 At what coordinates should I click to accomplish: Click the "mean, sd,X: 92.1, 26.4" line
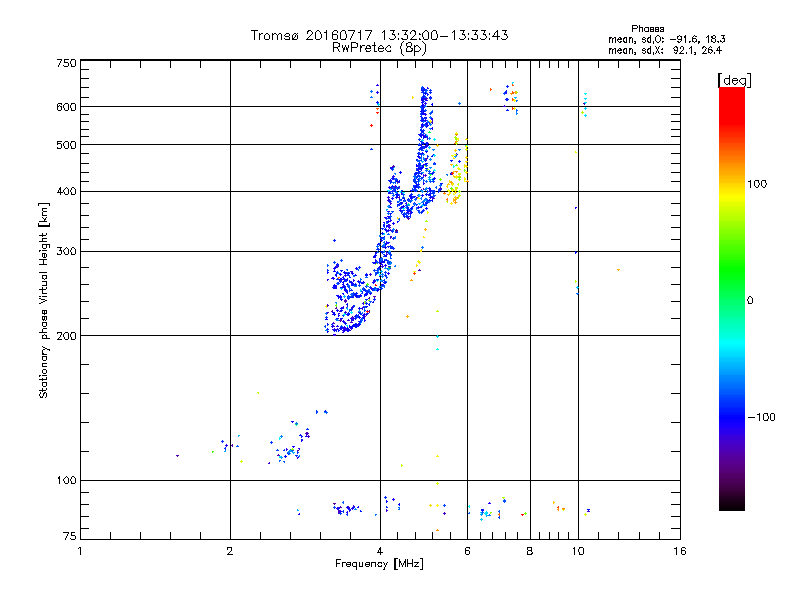click(x=665, y=50)
